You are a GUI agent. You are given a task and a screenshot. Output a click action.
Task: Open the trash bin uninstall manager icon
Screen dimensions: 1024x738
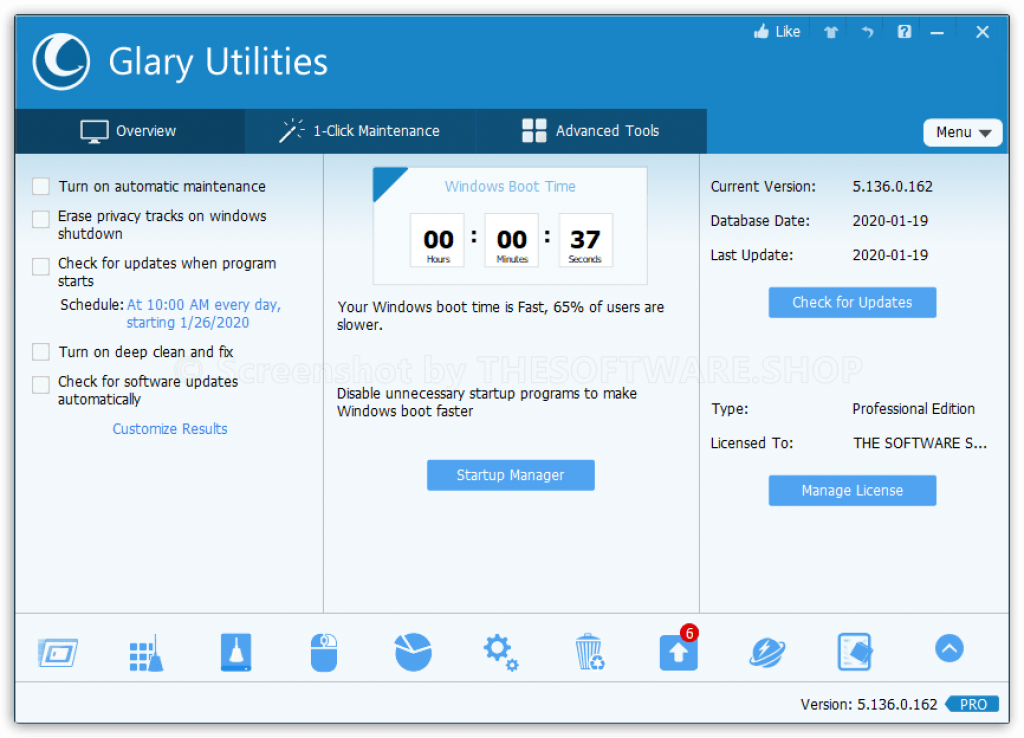[589, 653]
